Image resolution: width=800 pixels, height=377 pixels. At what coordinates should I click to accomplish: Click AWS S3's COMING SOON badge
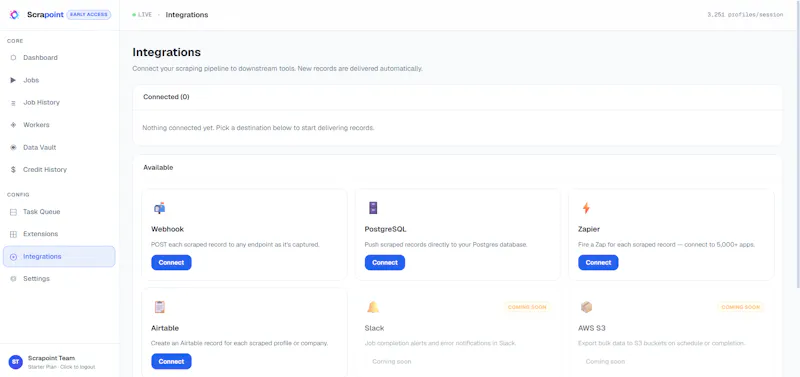click(741, 307)
